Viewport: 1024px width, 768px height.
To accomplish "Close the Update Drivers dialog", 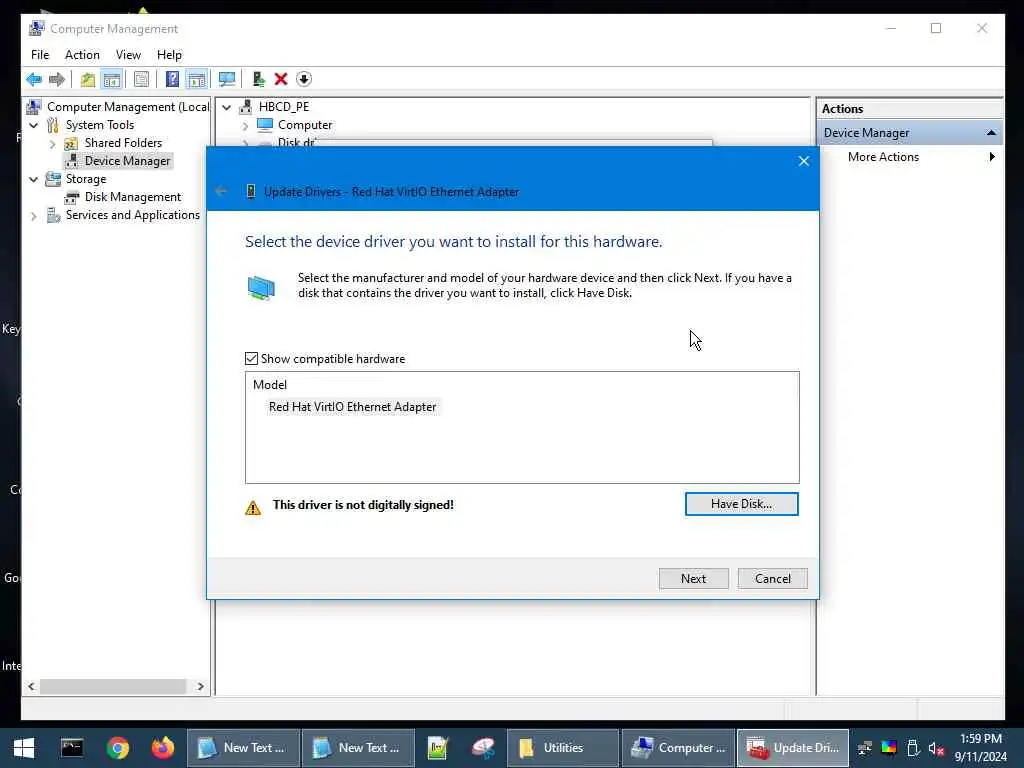I will click(804, 161).
